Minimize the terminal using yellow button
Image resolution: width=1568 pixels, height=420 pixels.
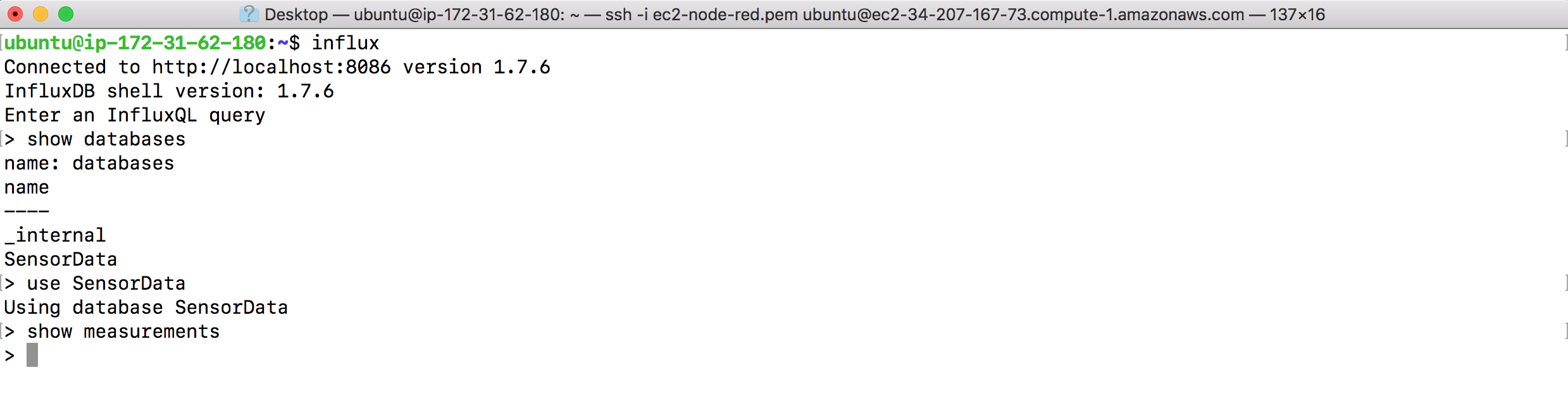(x=40, y=14)
